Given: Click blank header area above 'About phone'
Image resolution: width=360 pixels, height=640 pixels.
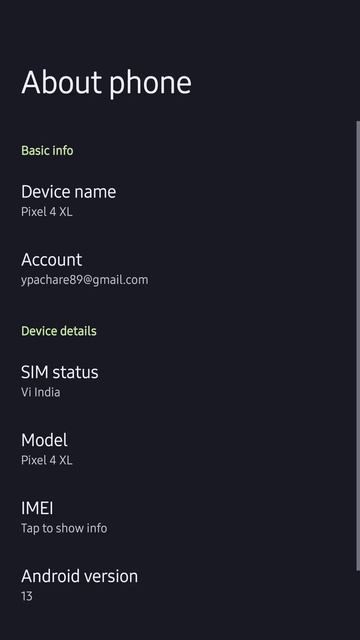Looking at the screenshot, I should [178, 31].
